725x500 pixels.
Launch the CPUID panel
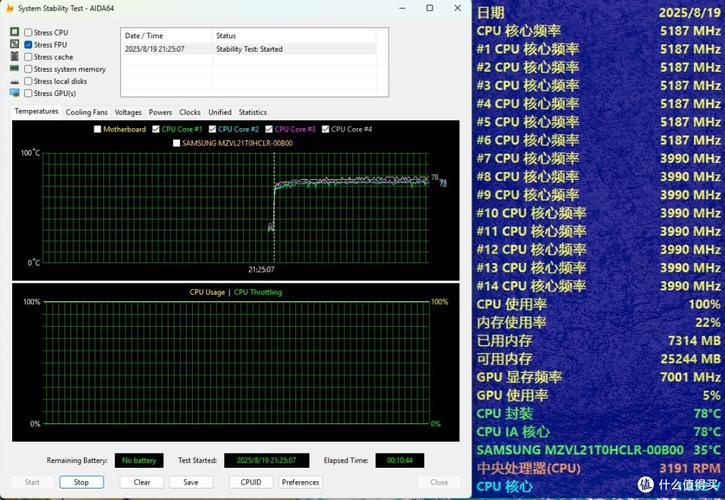coord(251,482)
